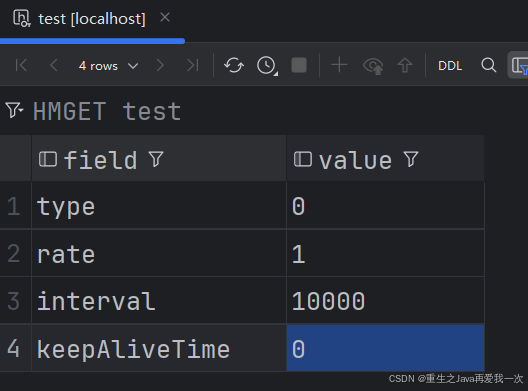Screen dimensions: 528x391
Task: Open the auto-refresh clock icon menu
Action: (x=267, y=65)
